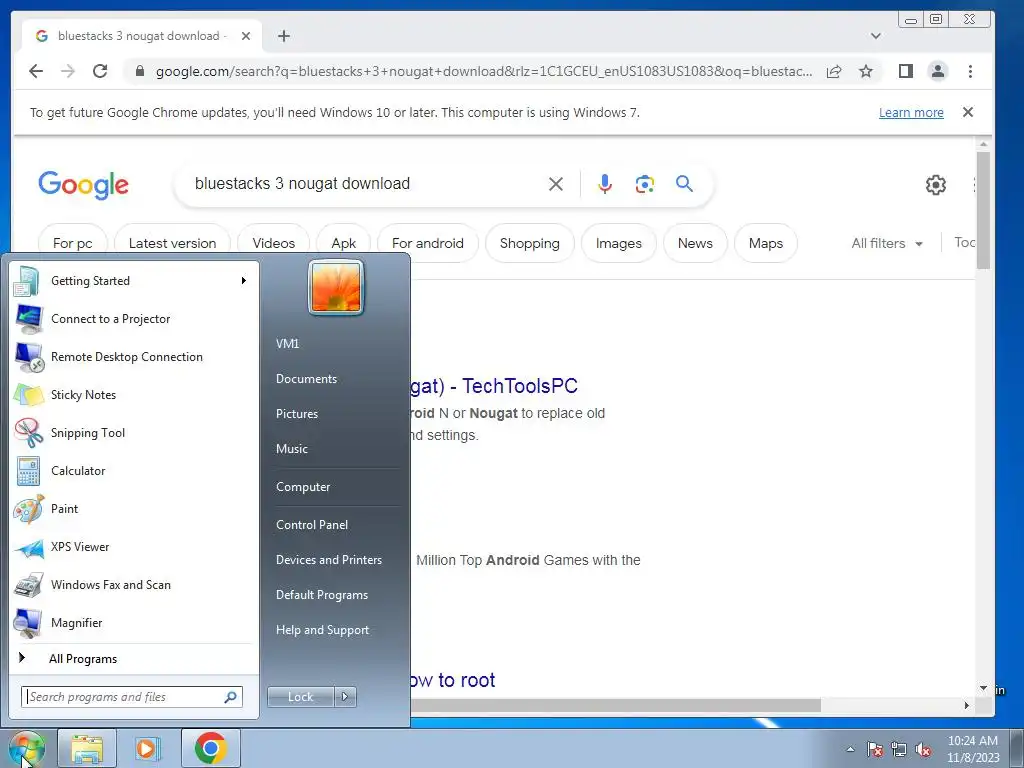
Task: Click Chrome icon in taskbar
Action: click(210, 748)
